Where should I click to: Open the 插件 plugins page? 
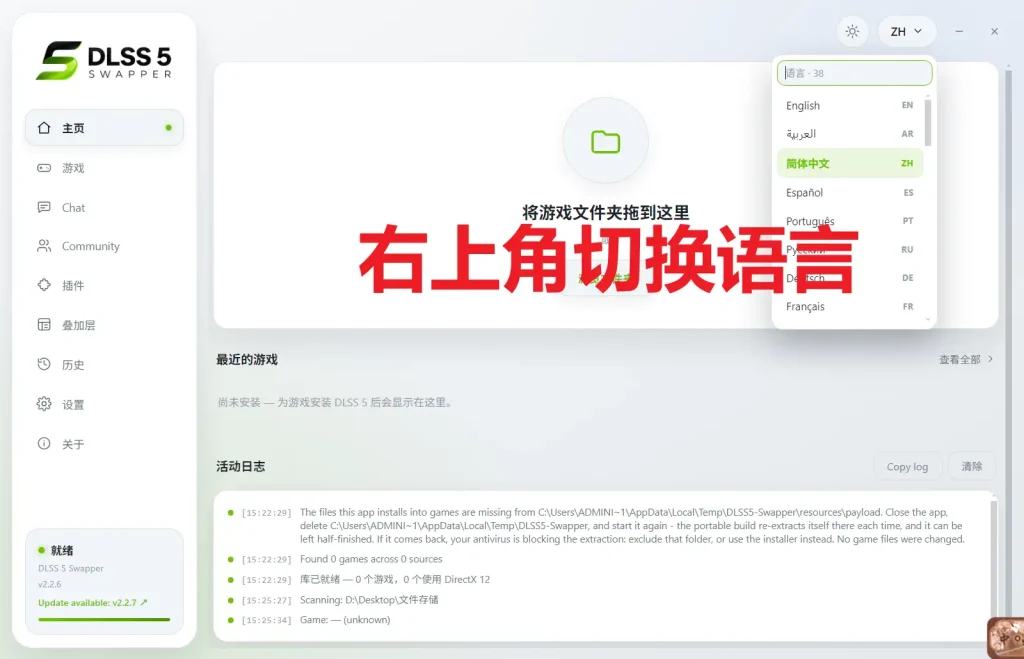[x=104, y=285]
